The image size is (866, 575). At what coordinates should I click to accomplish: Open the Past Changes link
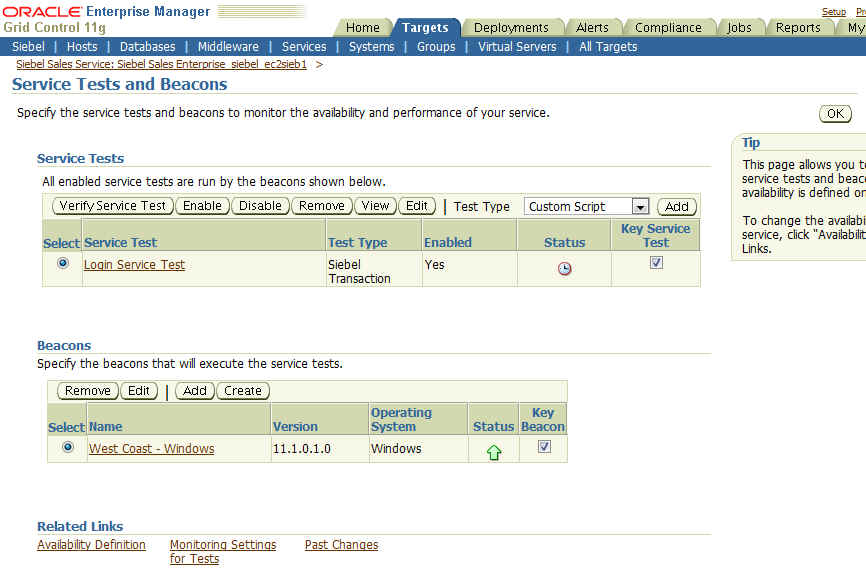coord(341,545)
